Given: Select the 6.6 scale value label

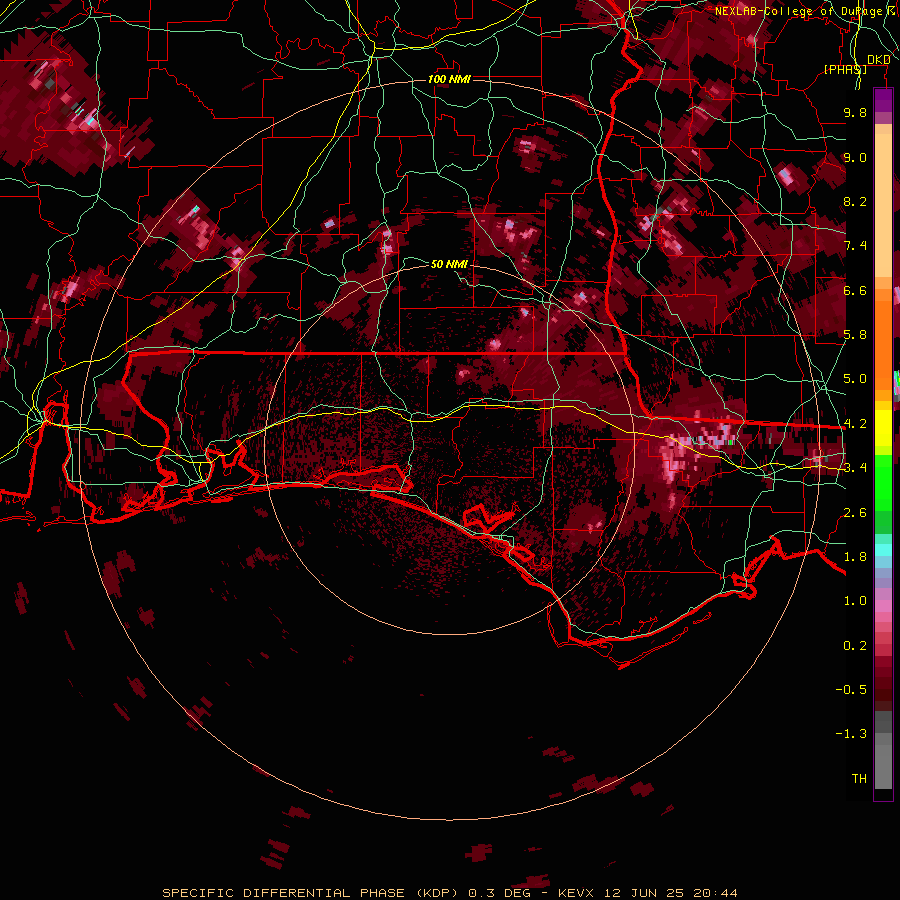Looking at the screenshot, I should pos(855,290).
